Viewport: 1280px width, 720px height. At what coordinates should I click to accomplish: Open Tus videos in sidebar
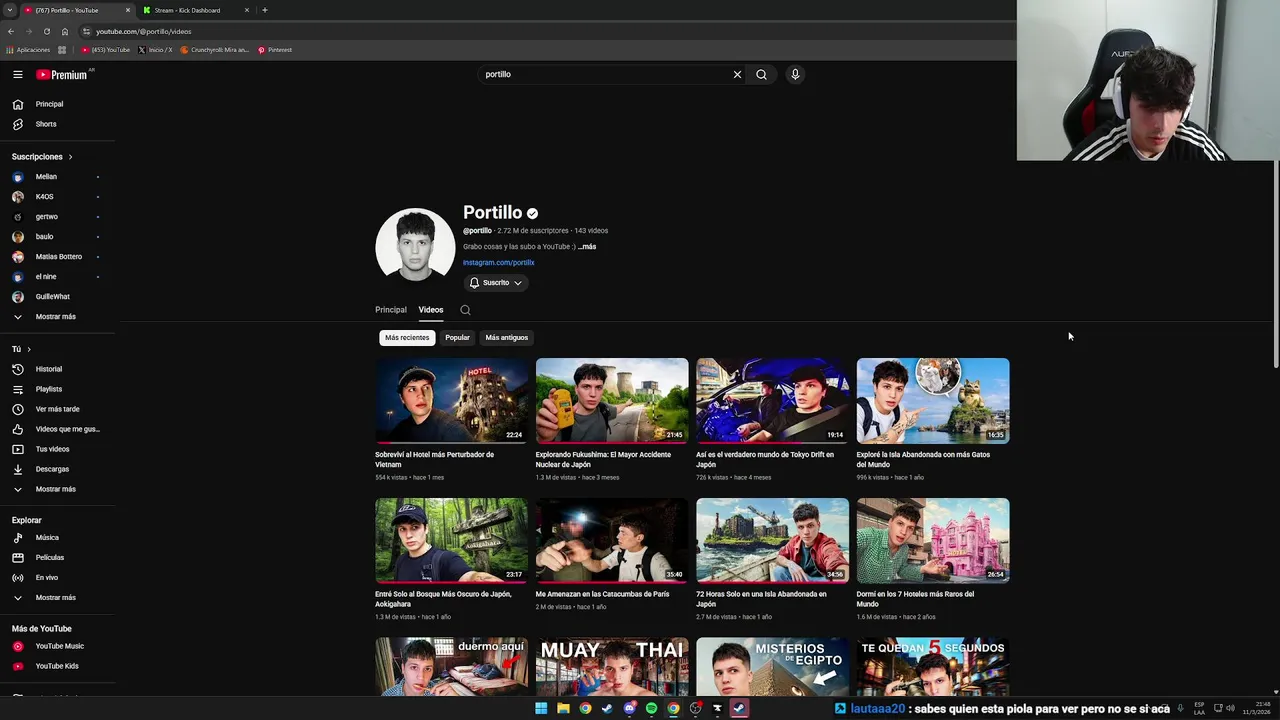point(57,449)
